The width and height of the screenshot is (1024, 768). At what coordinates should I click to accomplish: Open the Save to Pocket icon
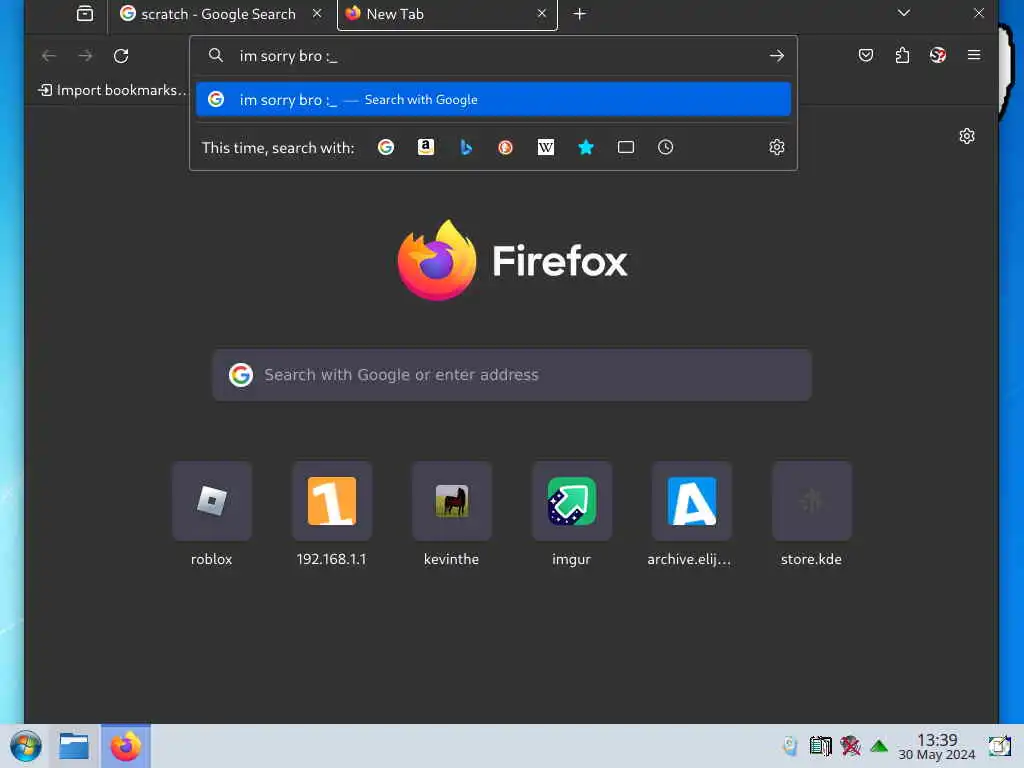coord(866,56)
